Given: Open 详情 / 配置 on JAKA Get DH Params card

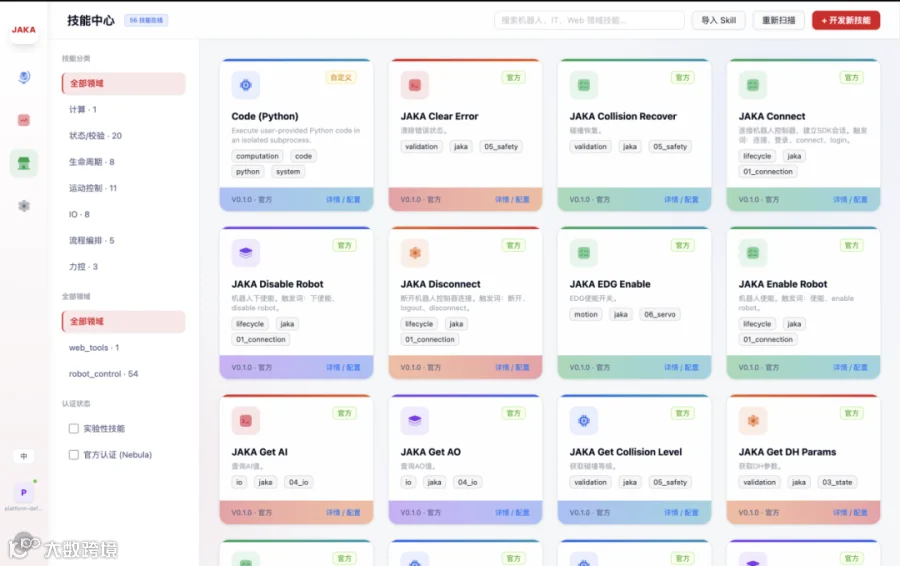Looking at the screenshot, I should [x=850, y=513].
